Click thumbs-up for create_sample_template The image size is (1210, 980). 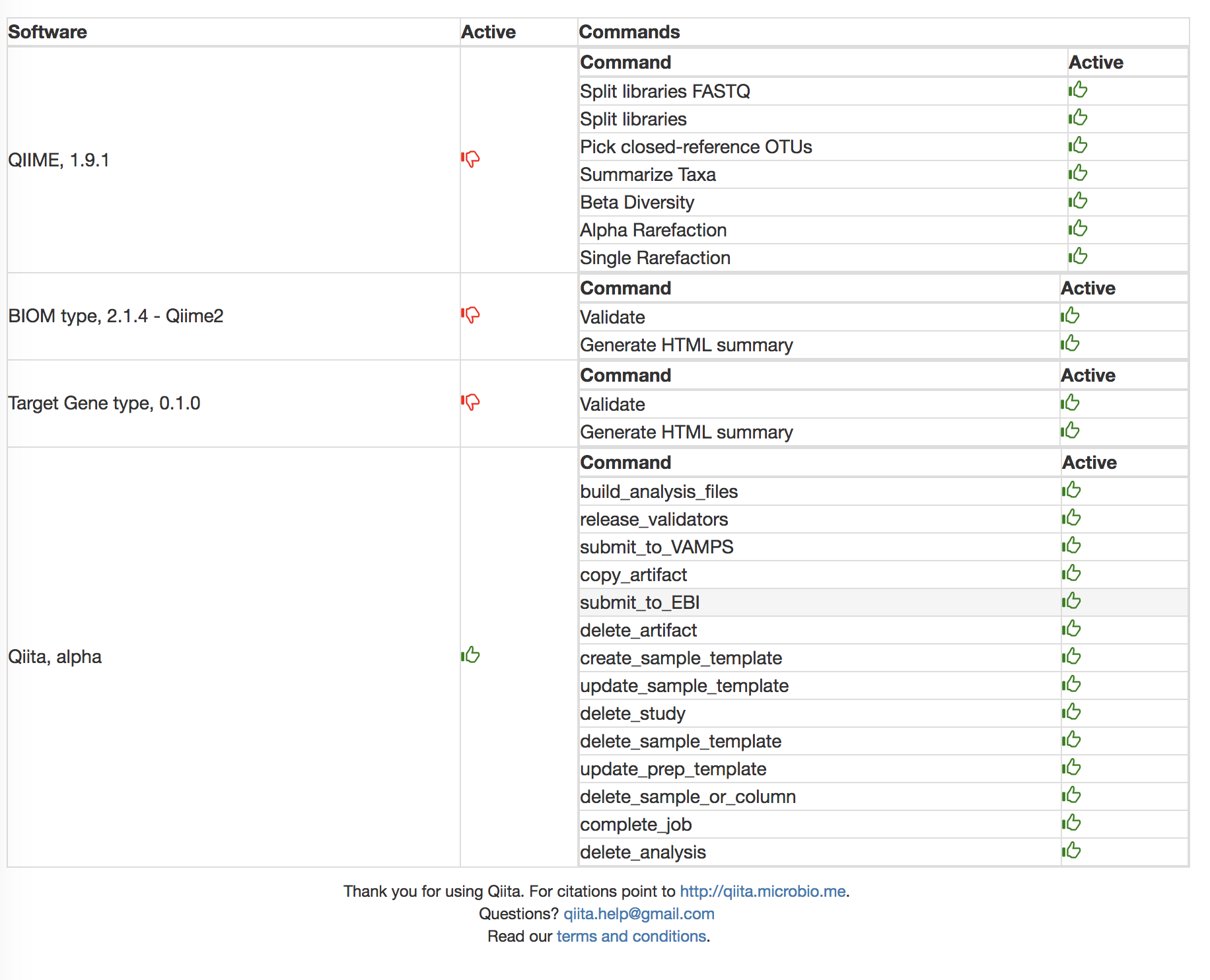[x=1071, y=656]
